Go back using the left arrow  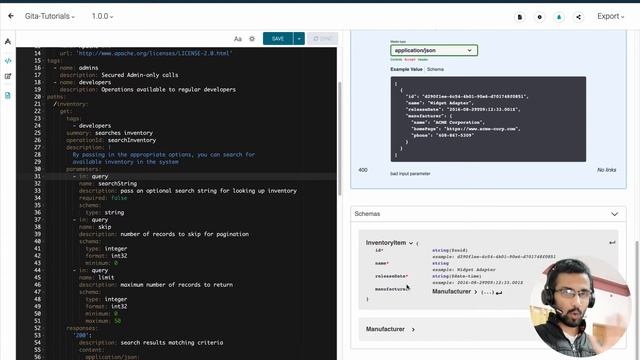pos(11,16)
